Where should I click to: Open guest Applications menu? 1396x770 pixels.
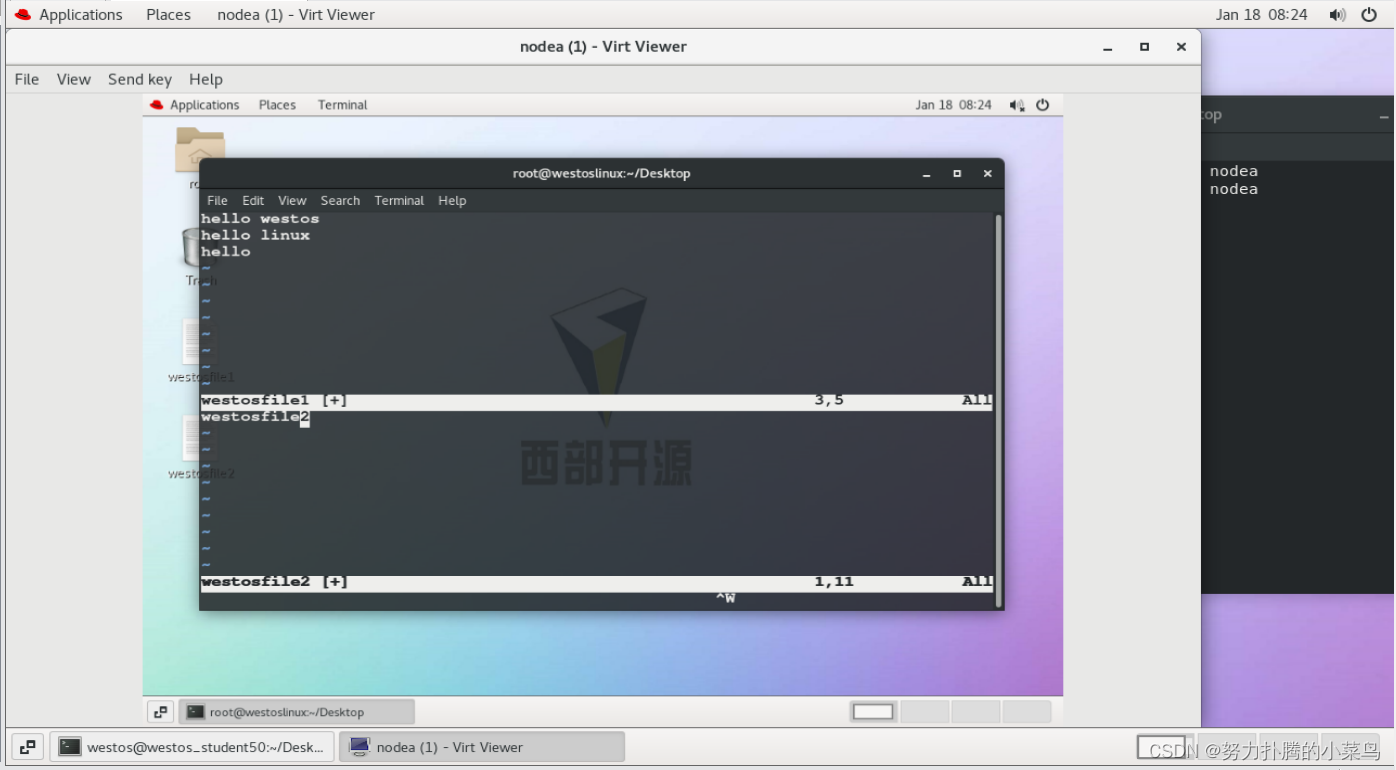point(195,105)
